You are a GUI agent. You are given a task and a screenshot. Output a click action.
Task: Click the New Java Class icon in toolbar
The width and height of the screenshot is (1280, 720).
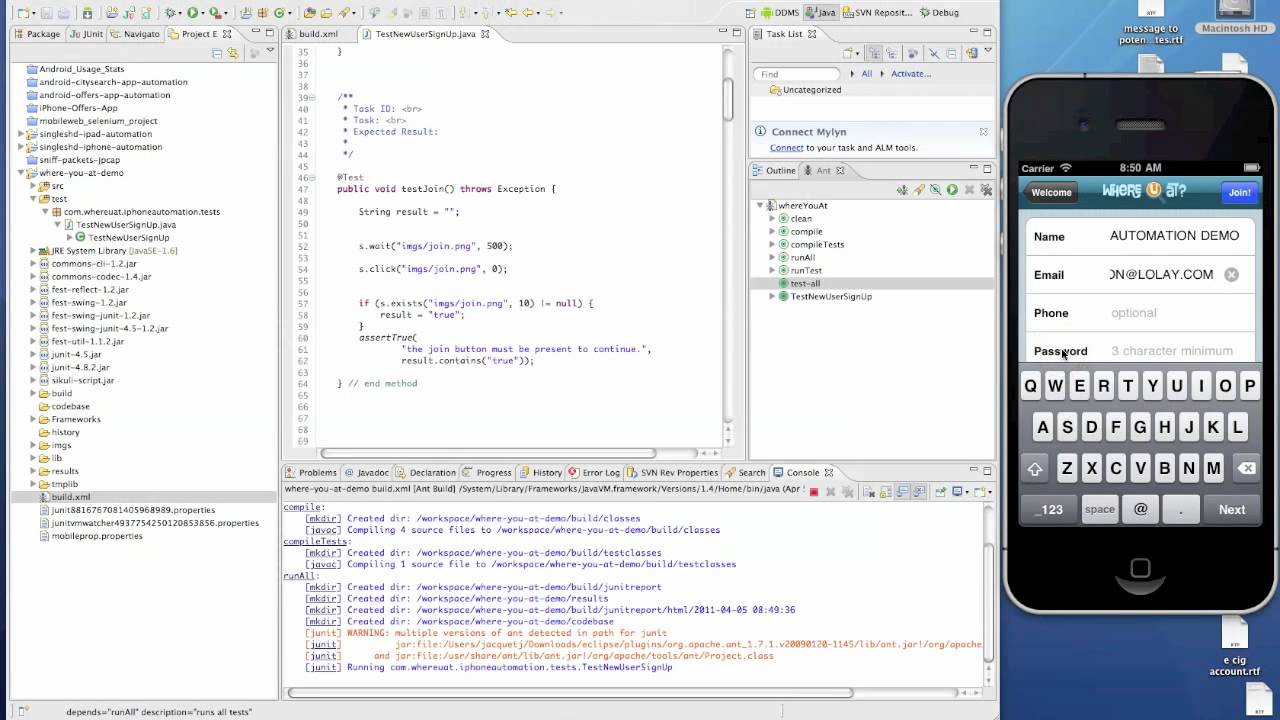[279, 13]
